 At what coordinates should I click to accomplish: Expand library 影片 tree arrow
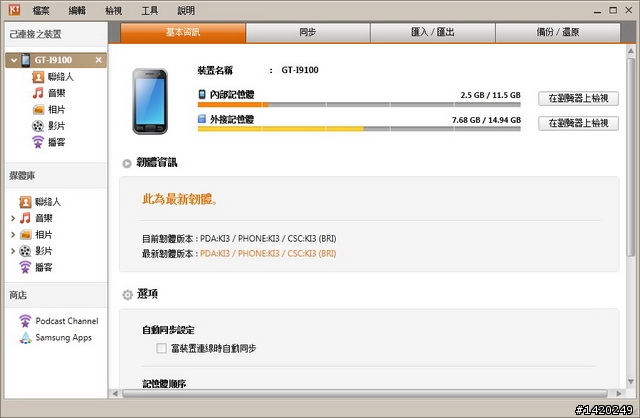(13, 251)
